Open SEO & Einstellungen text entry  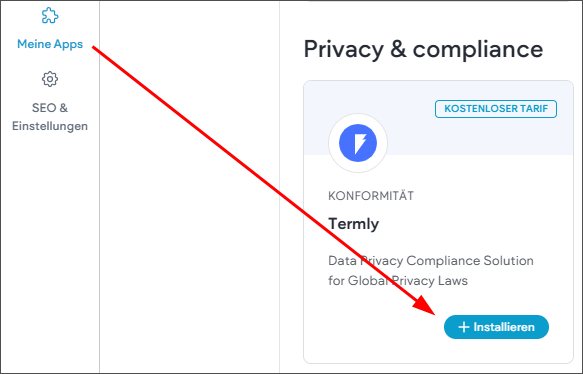(50, 117)
